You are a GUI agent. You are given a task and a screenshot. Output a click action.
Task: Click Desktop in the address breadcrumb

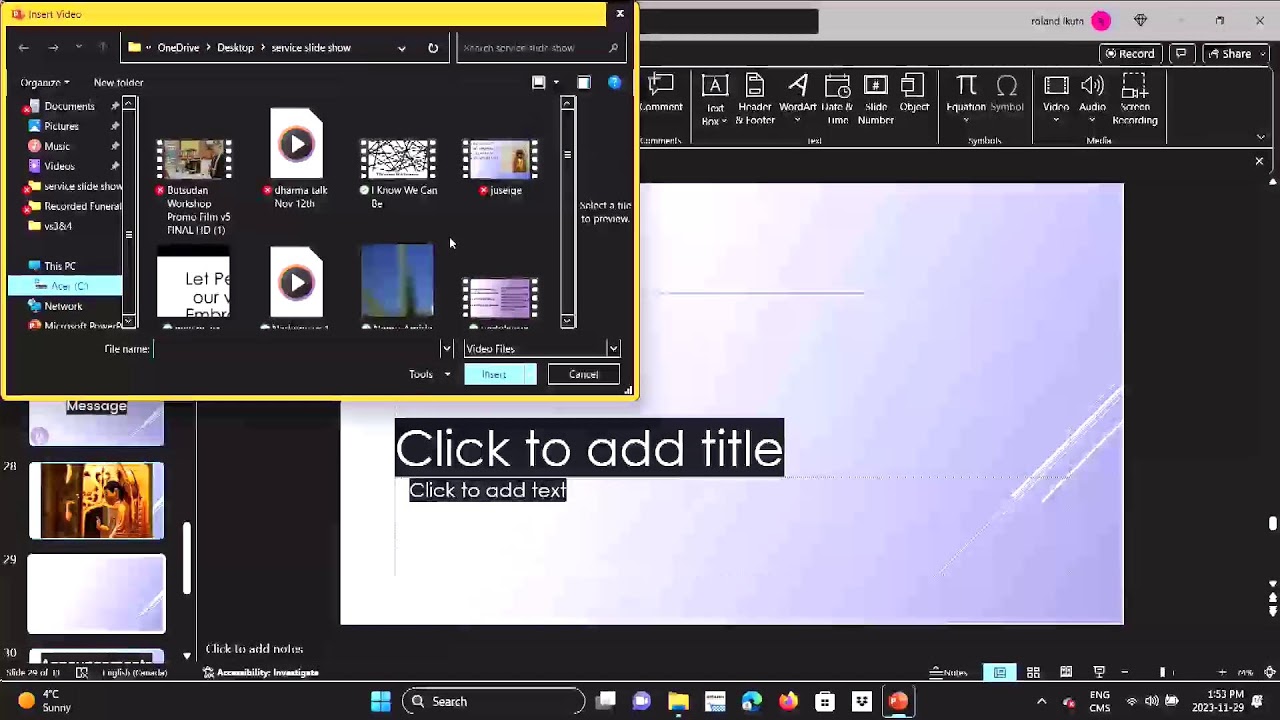click(x=235, y=47)
